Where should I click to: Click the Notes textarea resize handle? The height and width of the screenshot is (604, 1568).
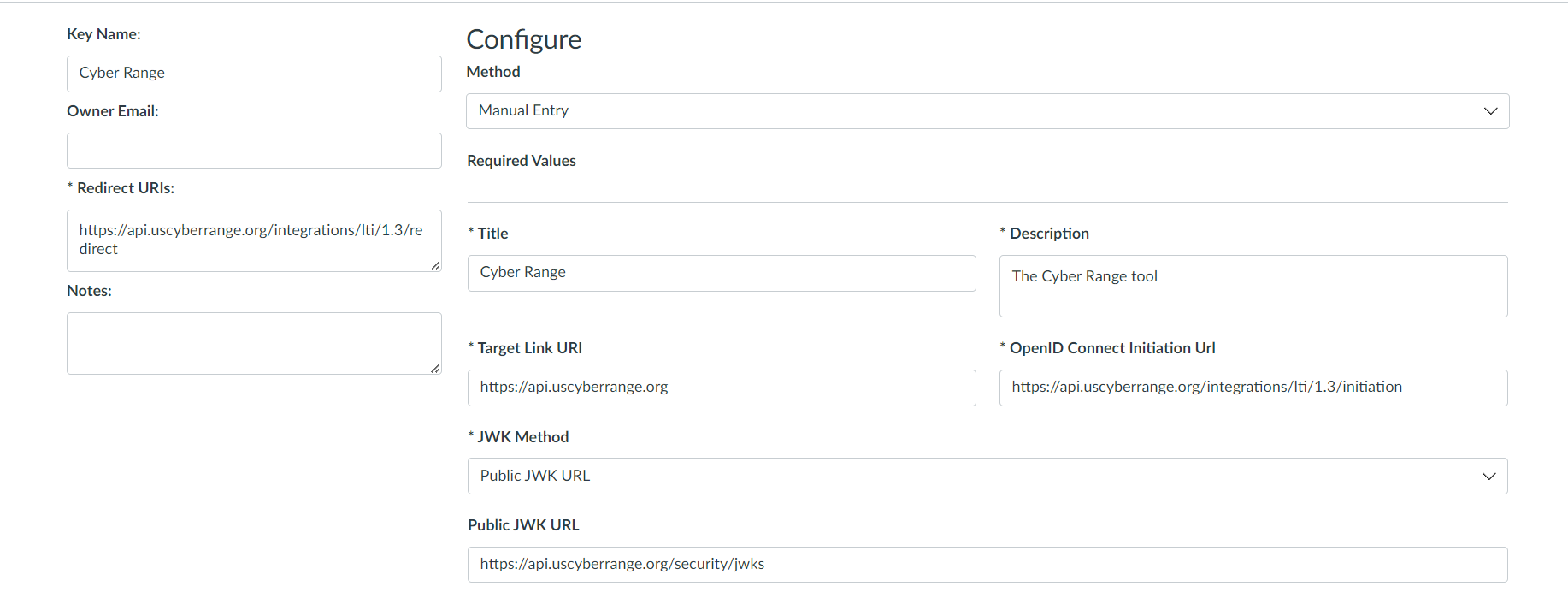435,369
